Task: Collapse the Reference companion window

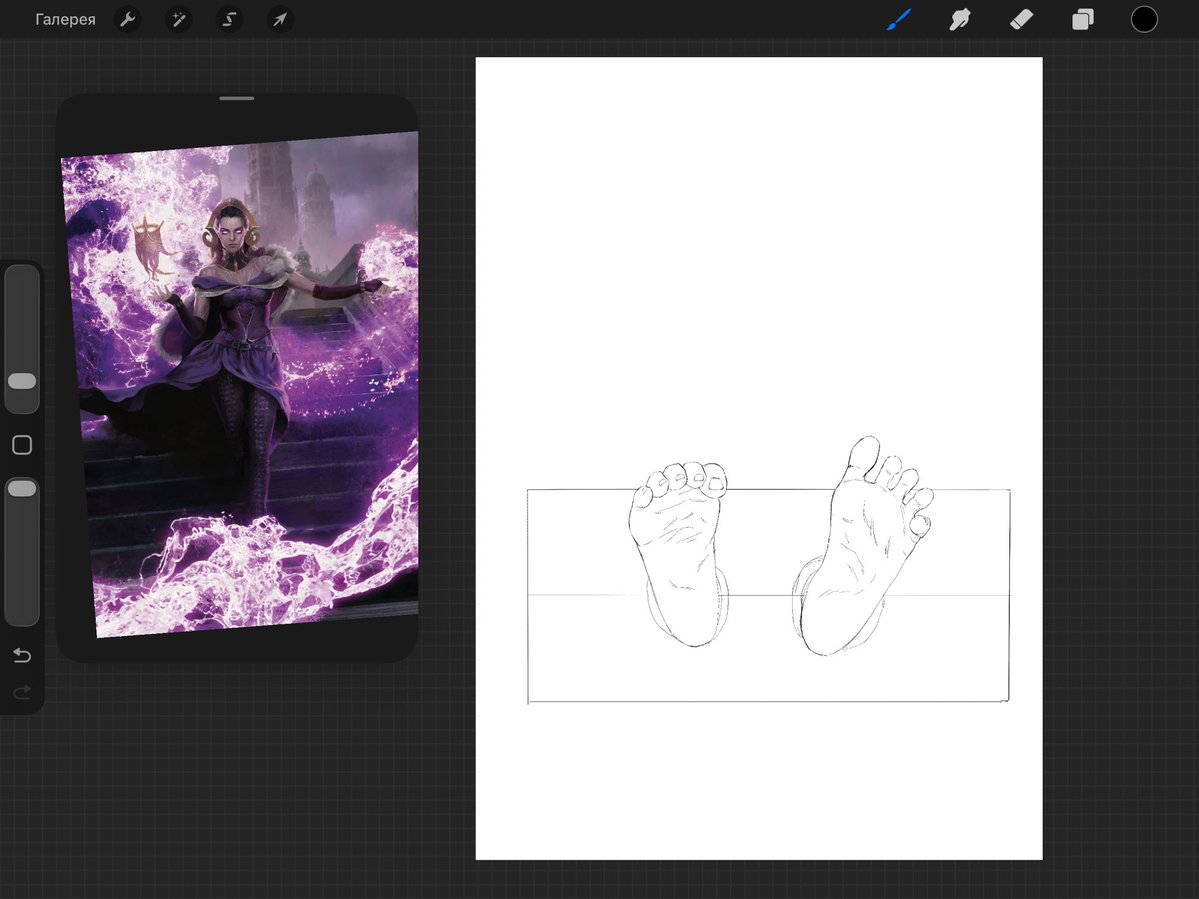Action: [237, 98]
